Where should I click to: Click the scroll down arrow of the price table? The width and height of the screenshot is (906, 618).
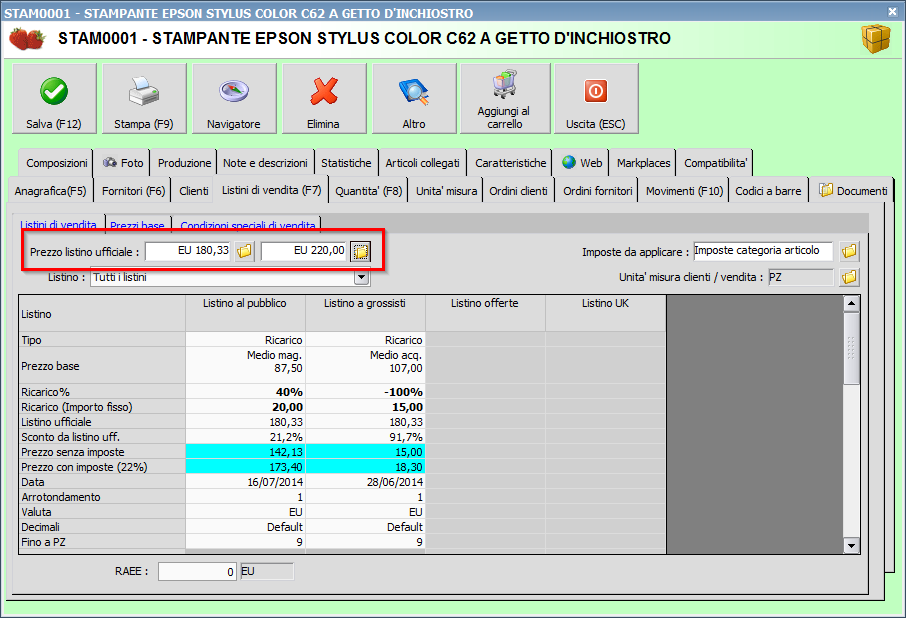pyautogui.click(x=851, y=545)
